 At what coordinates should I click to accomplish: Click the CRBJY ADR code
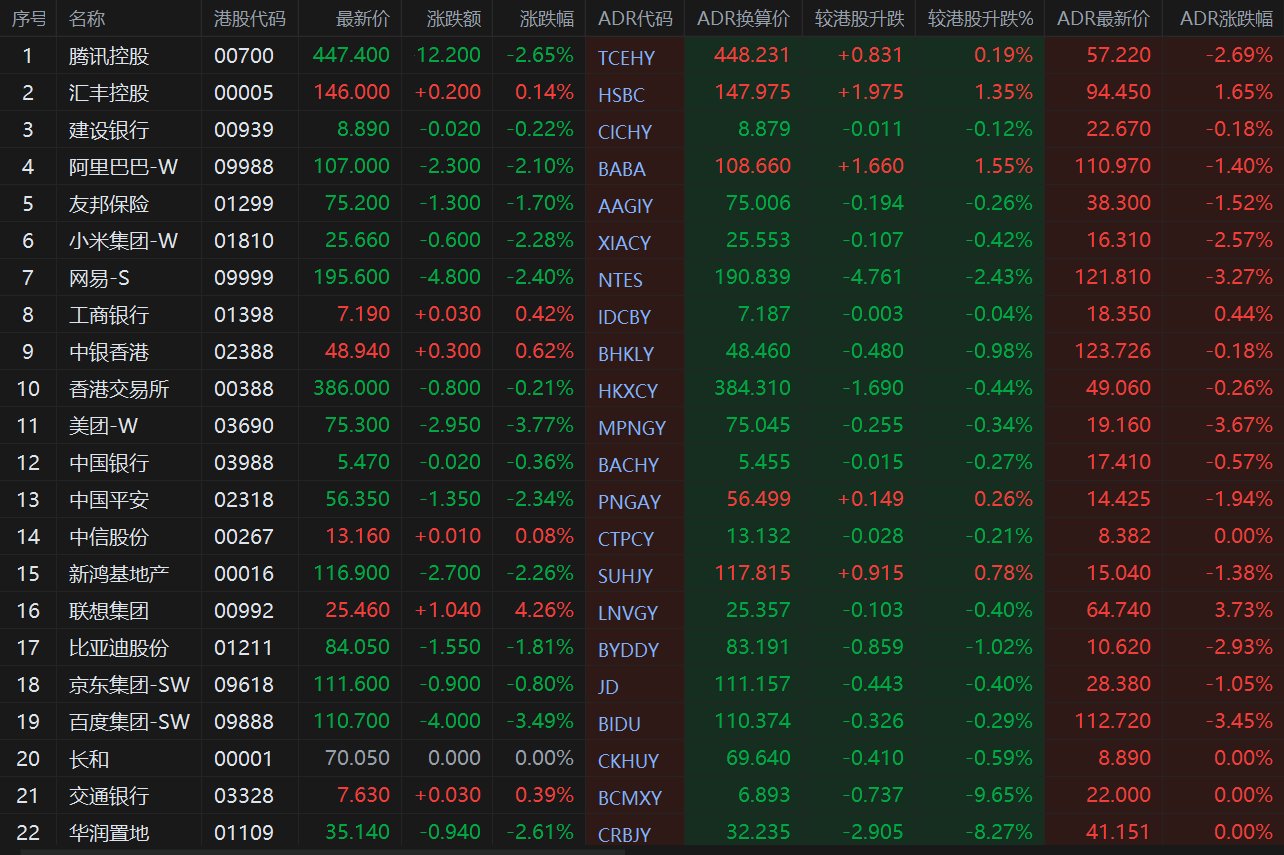pyautogui.click(x=624, y=835)
